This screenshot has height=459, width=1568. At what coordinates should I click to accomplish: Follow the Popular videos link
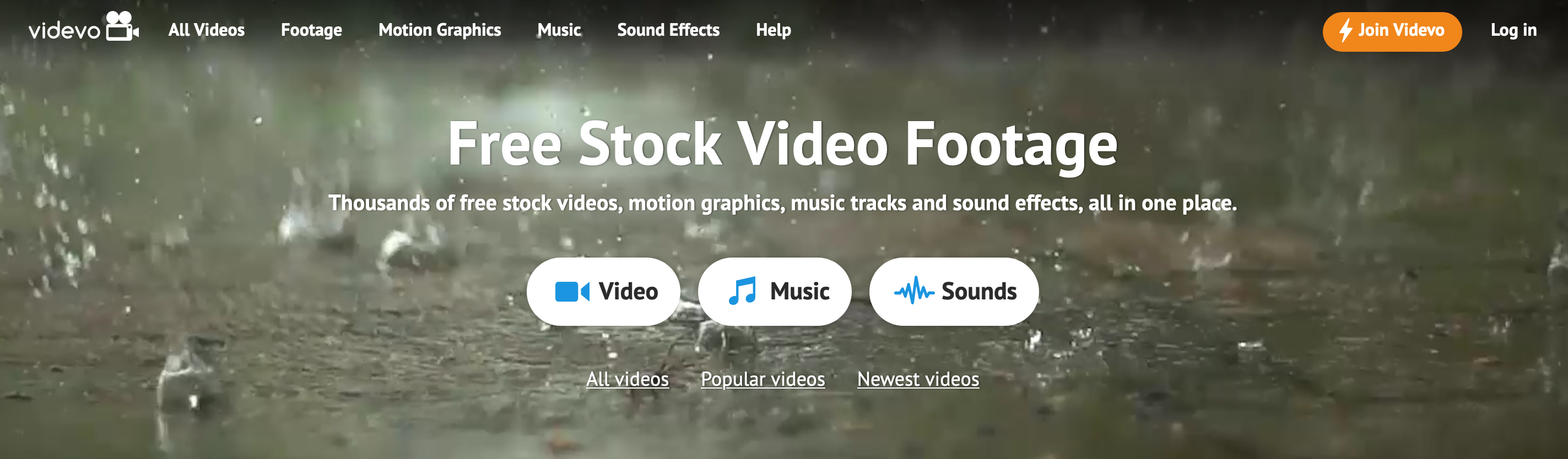pos(763,379)
